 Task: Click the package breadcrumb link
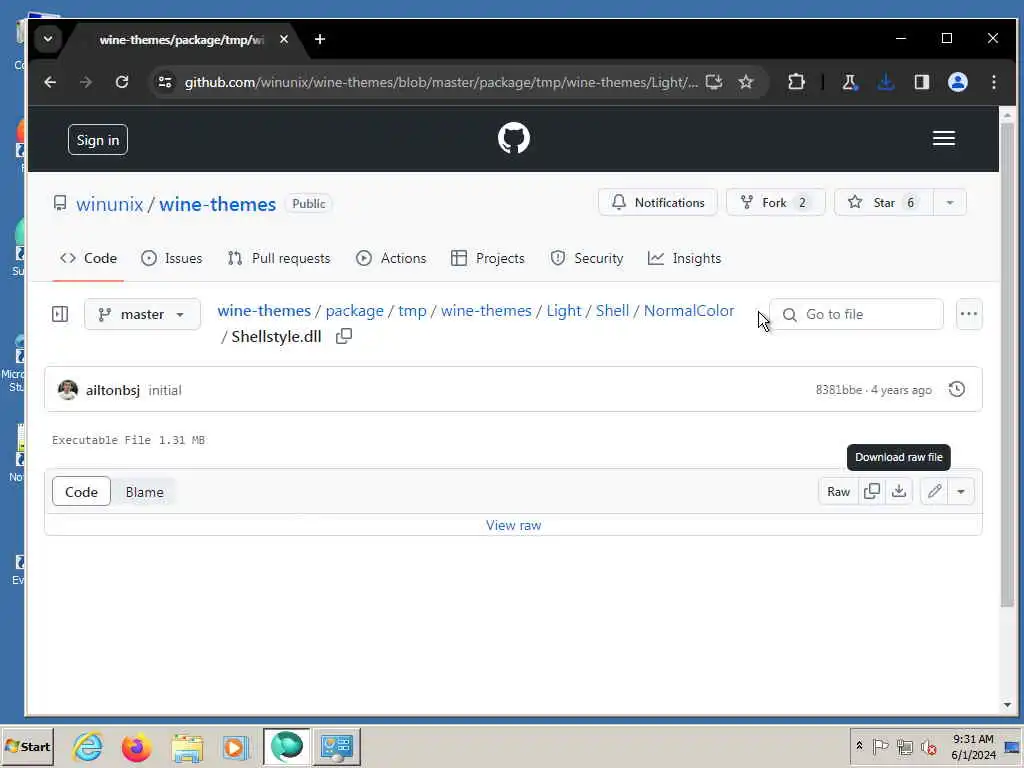[355, 311]
